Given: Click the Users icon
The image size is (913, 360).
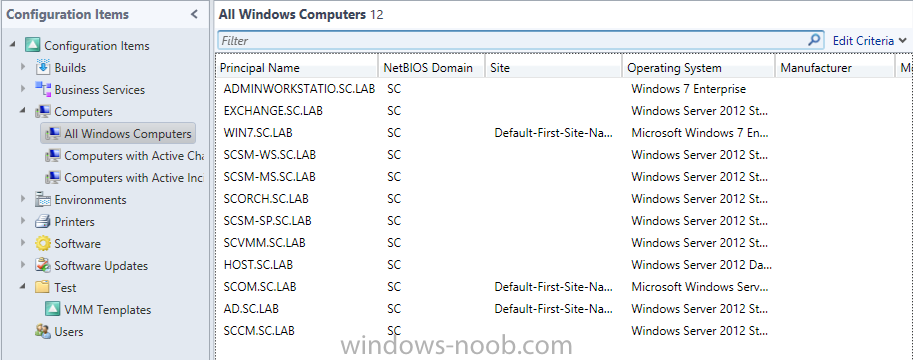Looking at the screenshot, I should 43,331.
